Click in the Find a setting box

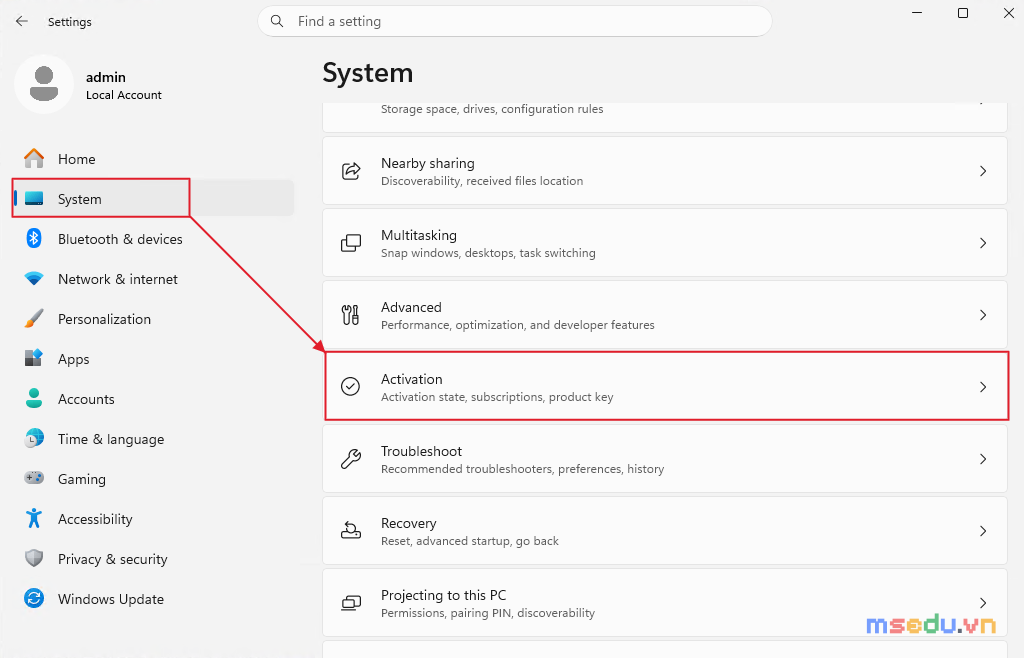pos(515,21)
